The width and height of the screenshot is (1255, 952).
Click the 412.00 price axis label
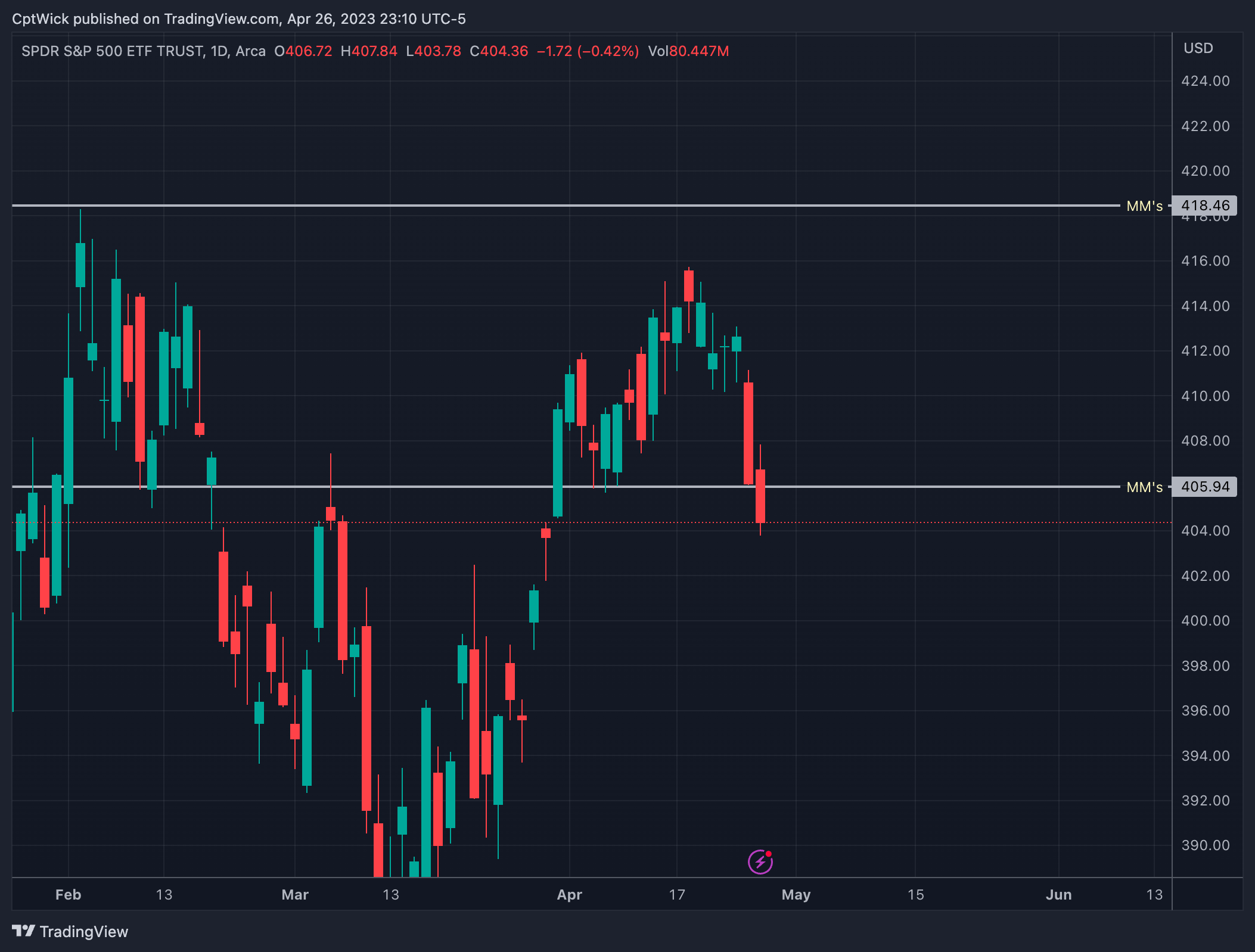click(x=1206, y=351)
